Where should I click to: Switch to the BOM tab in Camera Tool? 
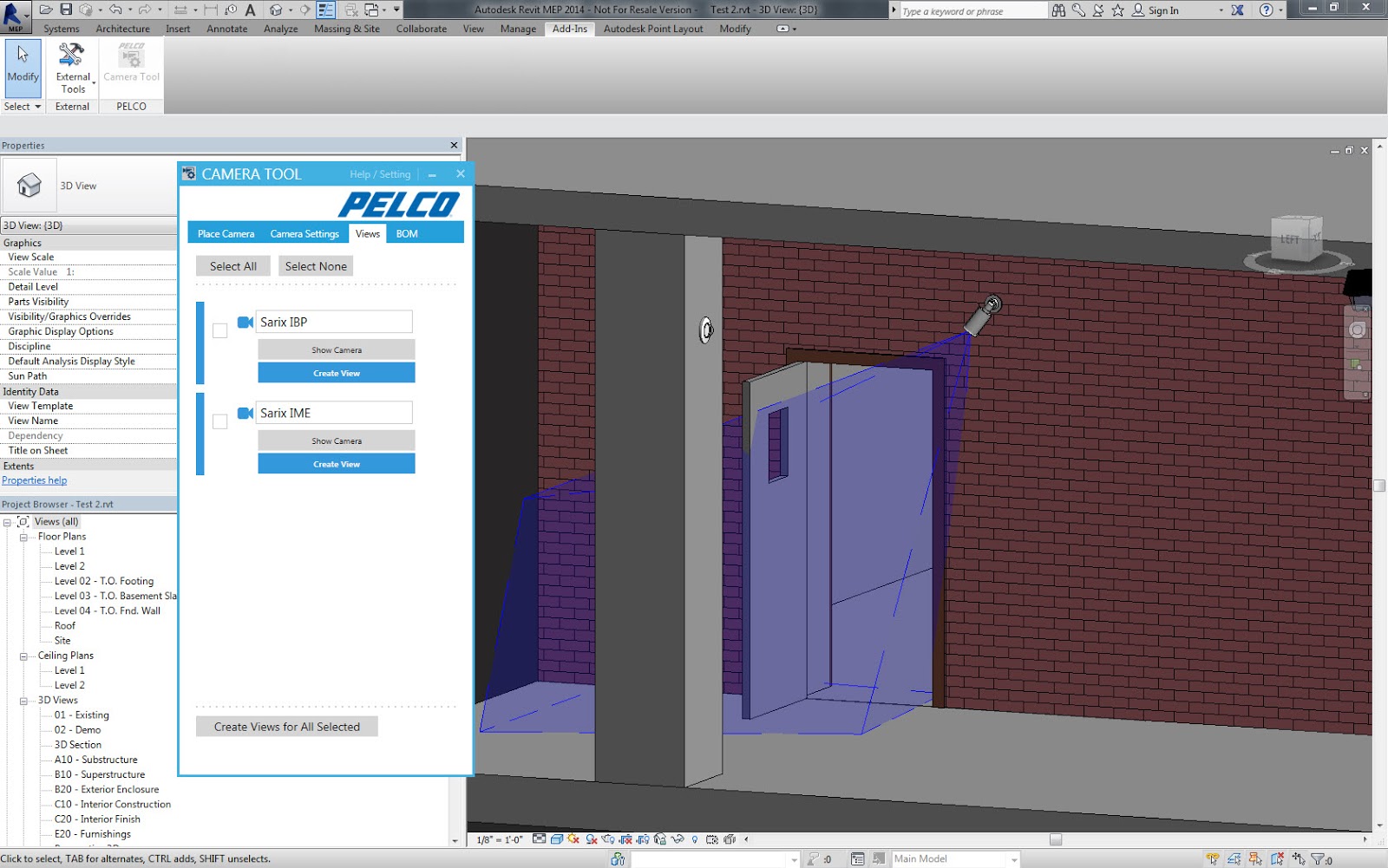[405, 233]
